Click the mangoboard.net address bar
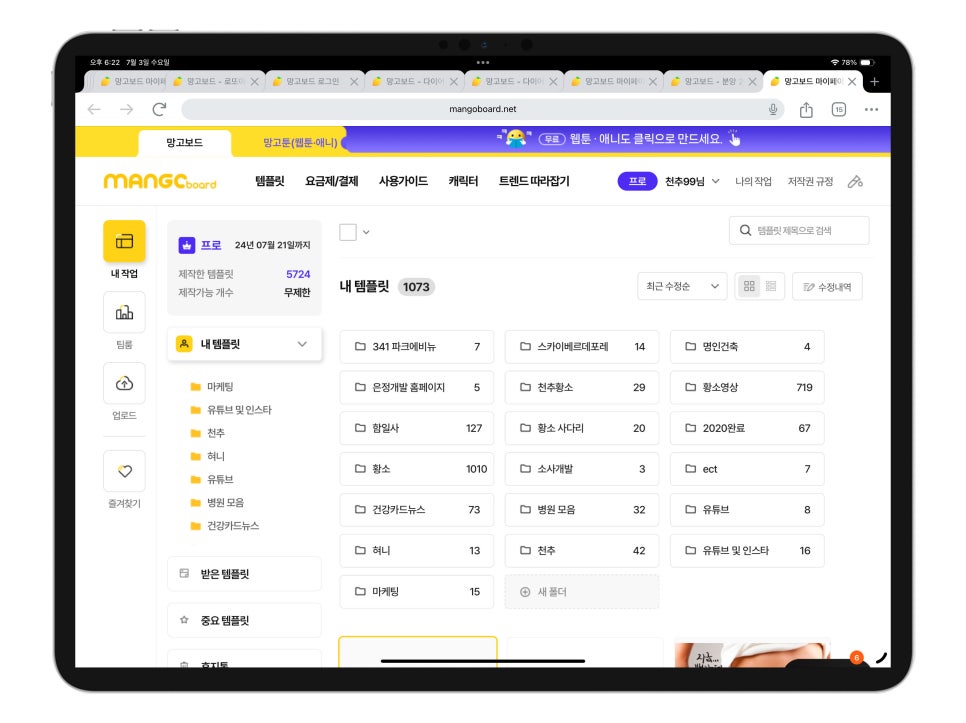The width and height of the screenshot is (966, 723). click(483, 109)
